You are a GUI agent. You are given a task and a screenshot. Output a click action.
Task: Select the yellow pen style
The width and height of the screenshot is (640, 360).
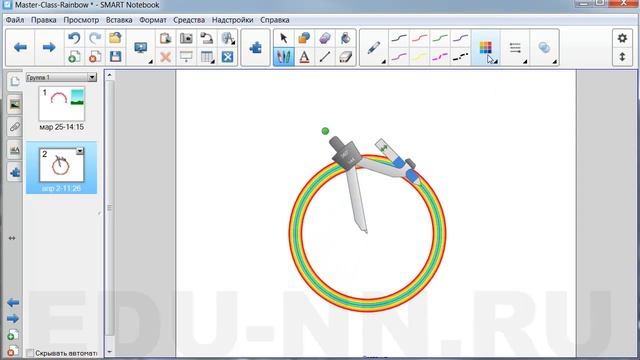[x=419, y=57]
